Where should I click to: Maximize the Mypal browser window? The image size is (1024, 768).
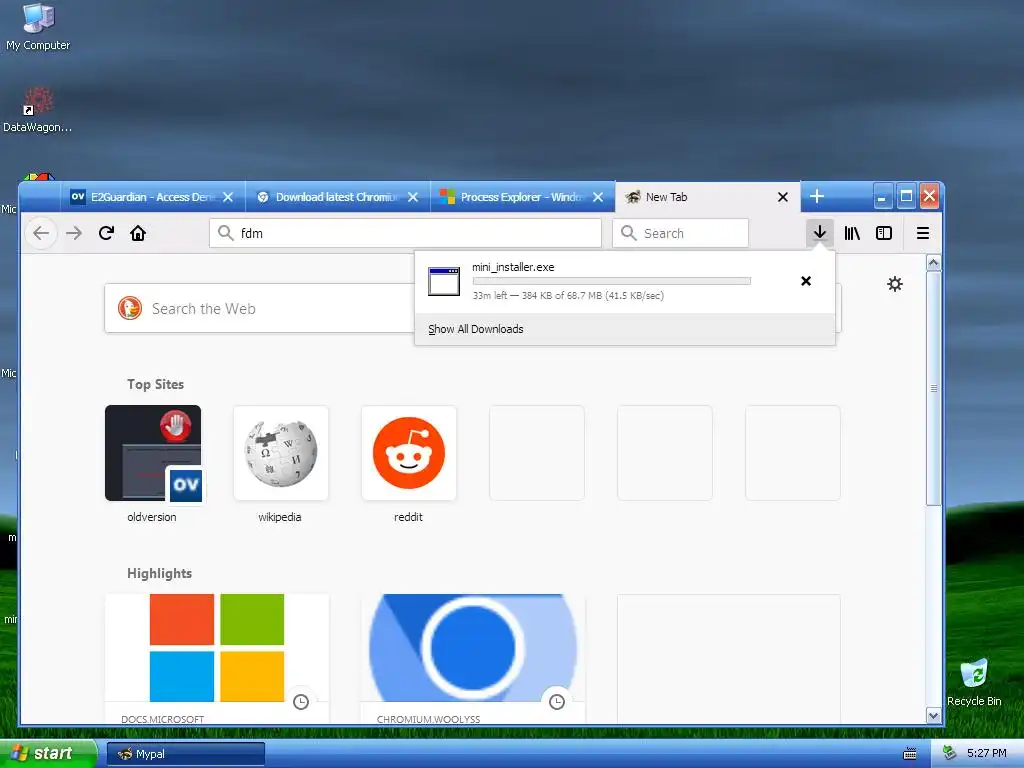[x=906, y=197]
